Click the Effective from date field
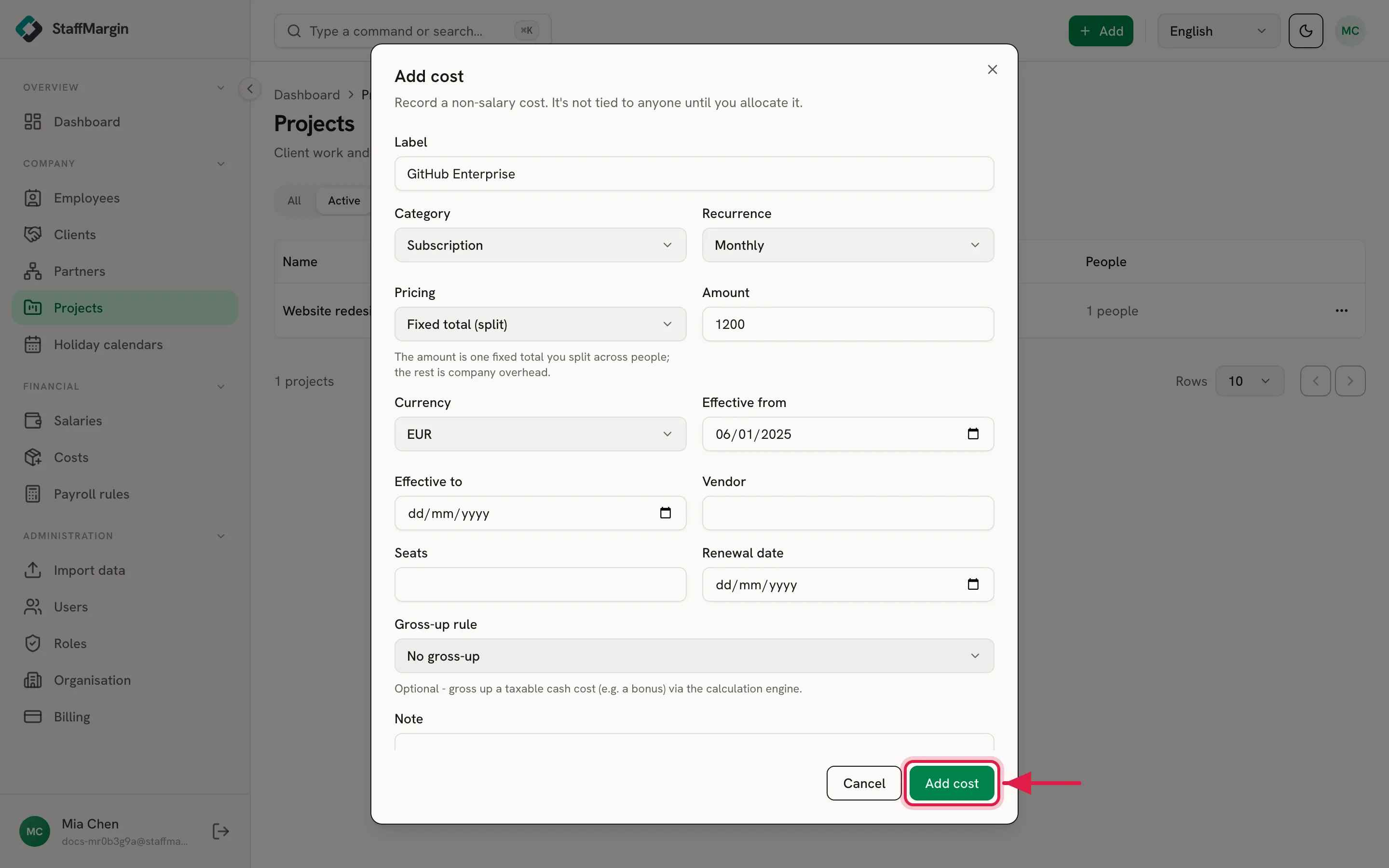 tap(848, 434)
